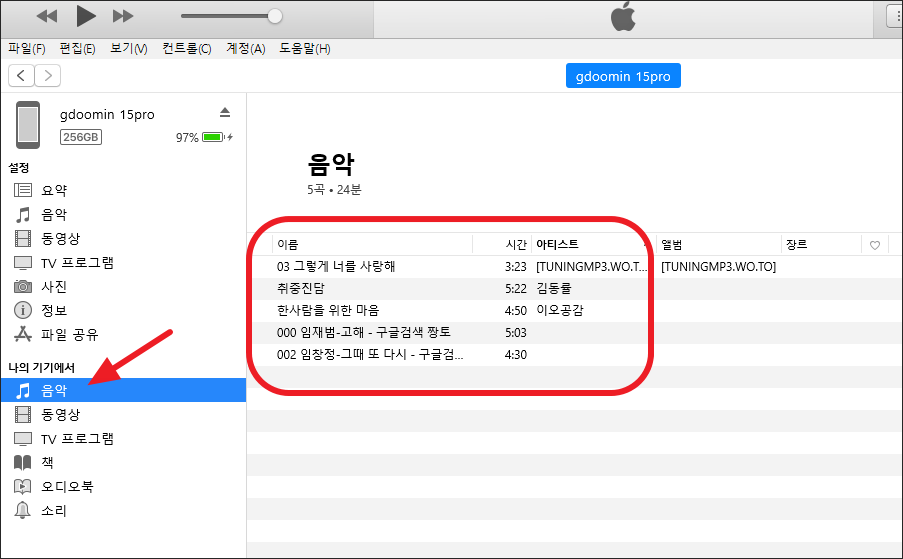Viewport: 903px width, 559px height.
Task: Go forward with the right chevron button
Action: pos(48,75)
